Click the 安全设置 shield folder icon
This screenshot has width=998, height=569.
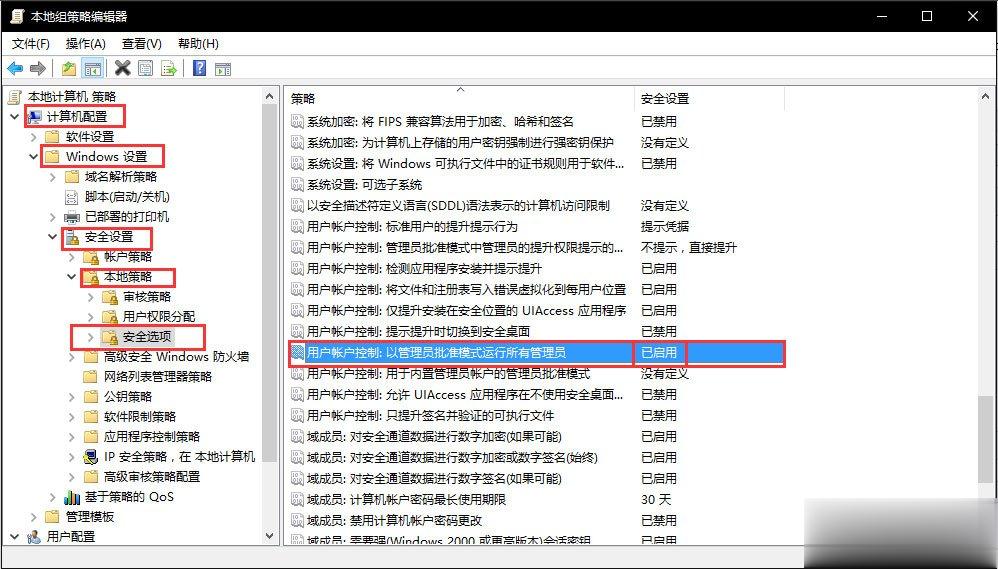[73, 237]
